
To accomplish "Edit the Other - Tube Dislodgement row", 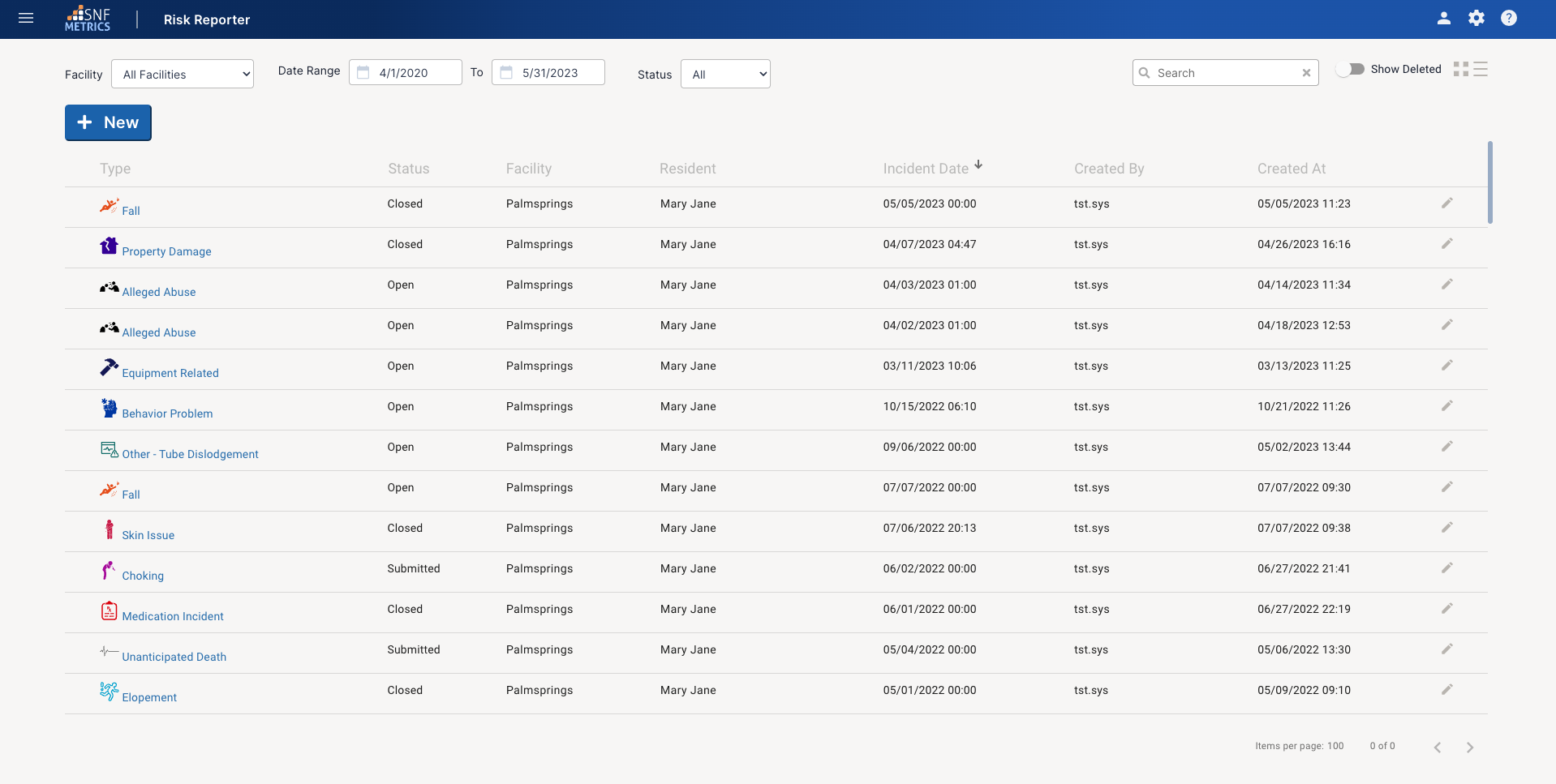I will (1446, 447).
